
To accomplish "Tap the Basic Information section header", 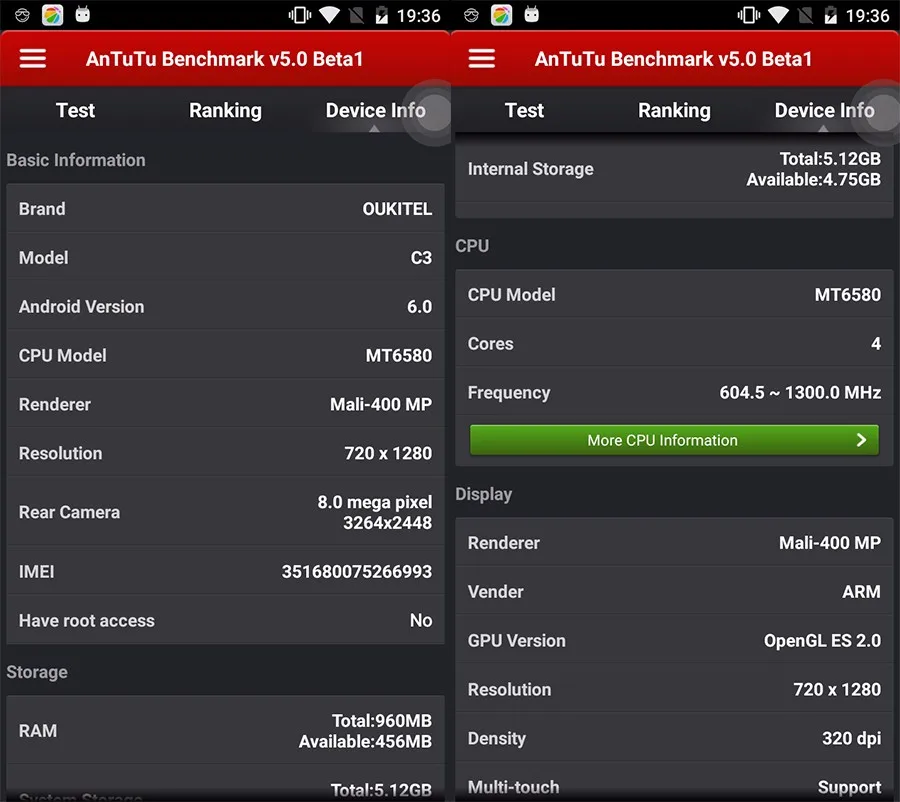I will coord(76,160).
